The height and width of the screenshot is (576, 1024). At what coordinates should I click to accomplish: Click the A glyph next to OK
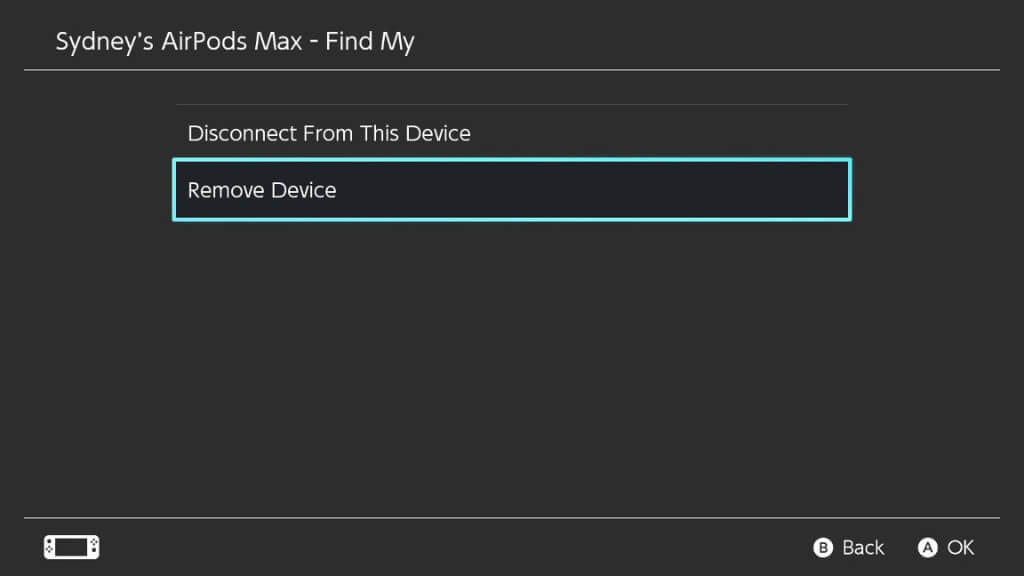pyautogui.click(x=928, y=548)
